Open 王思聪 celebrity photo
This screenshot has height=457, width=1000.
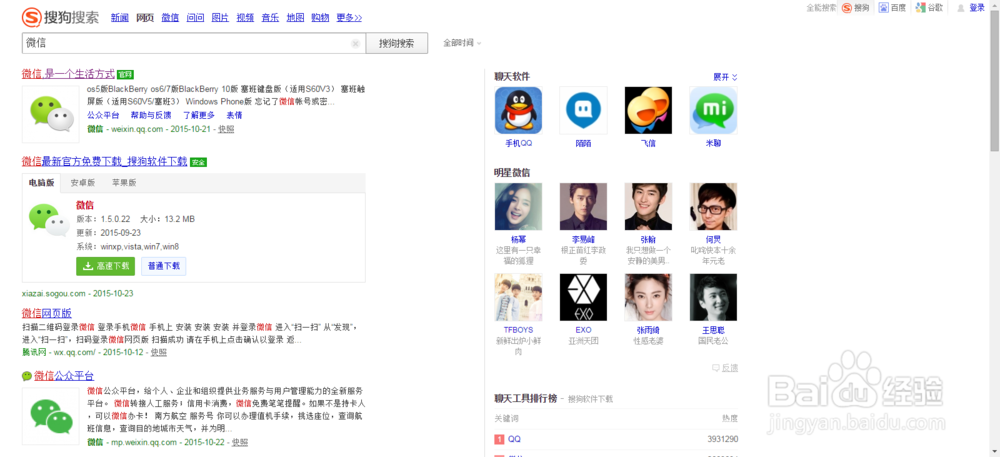pyautogui.click(x=713, y=297)
